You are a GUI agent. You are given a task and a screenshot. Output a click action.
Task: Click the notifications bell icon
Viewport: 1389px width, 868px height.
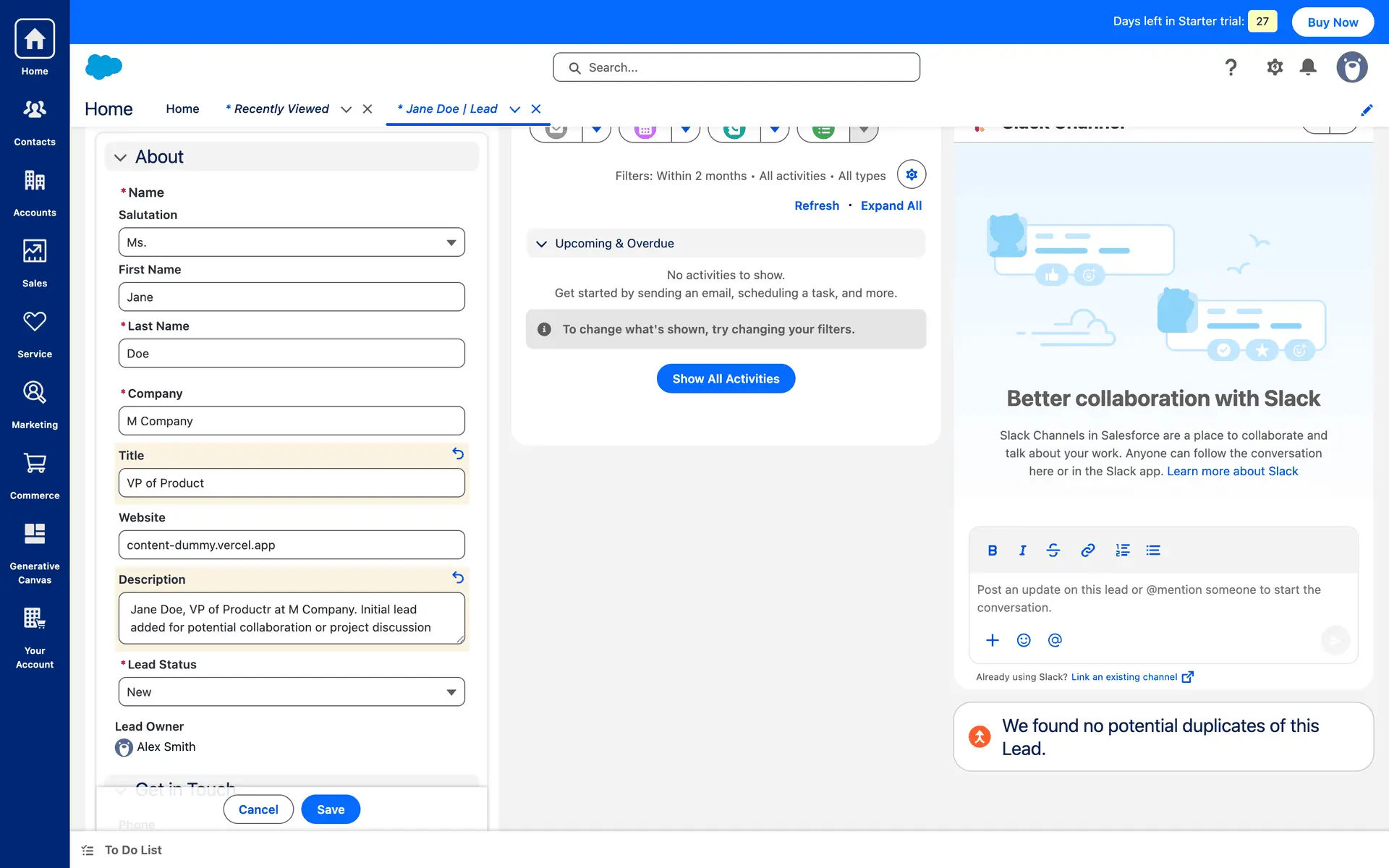coord(1308,67)
